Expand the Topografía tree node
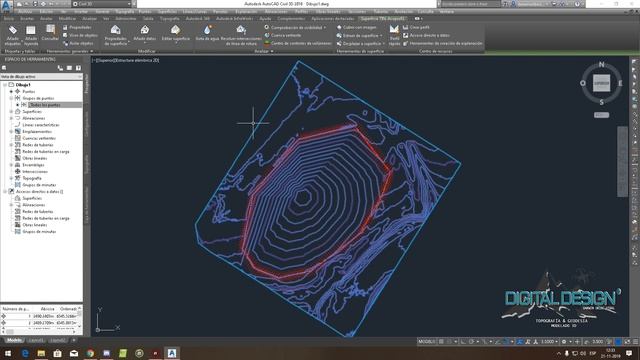This screenshot has width=640, height=360. point(11,178)
